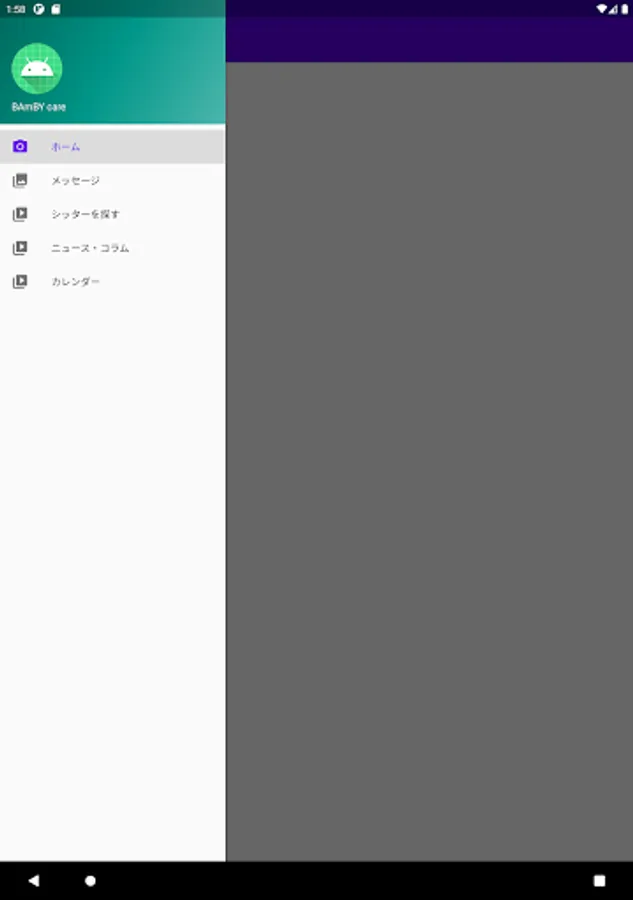Click the slideshow icon beside カレンダー
The image size is (633, 900).
click(20, 282)
